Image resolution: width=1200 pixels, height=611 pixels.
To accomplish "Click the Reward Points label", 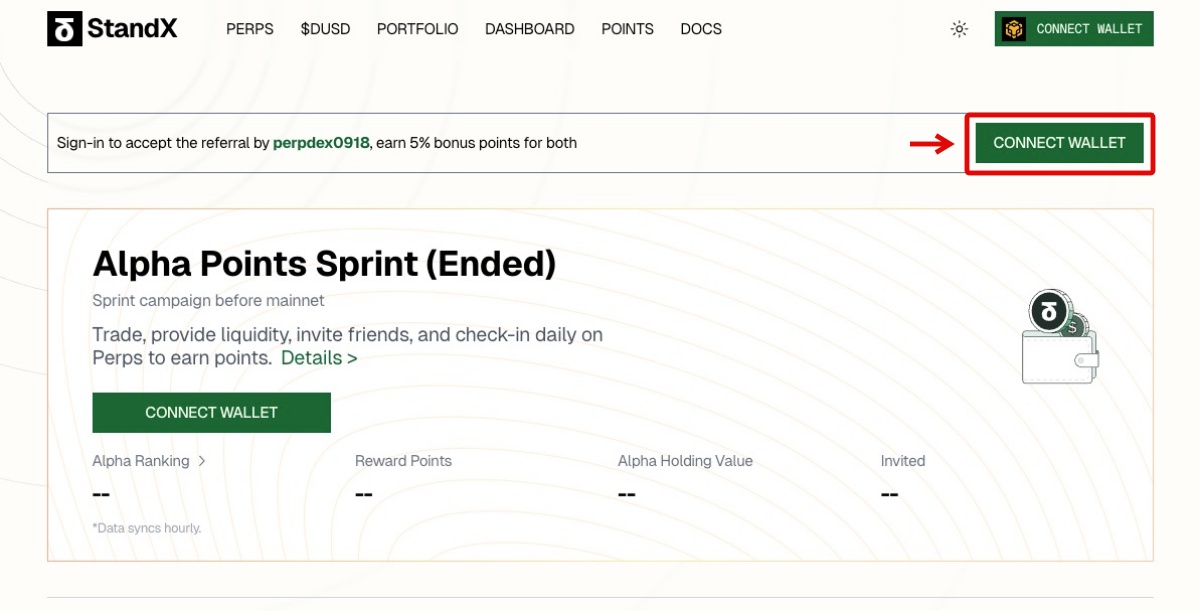I will coord(403,461).
